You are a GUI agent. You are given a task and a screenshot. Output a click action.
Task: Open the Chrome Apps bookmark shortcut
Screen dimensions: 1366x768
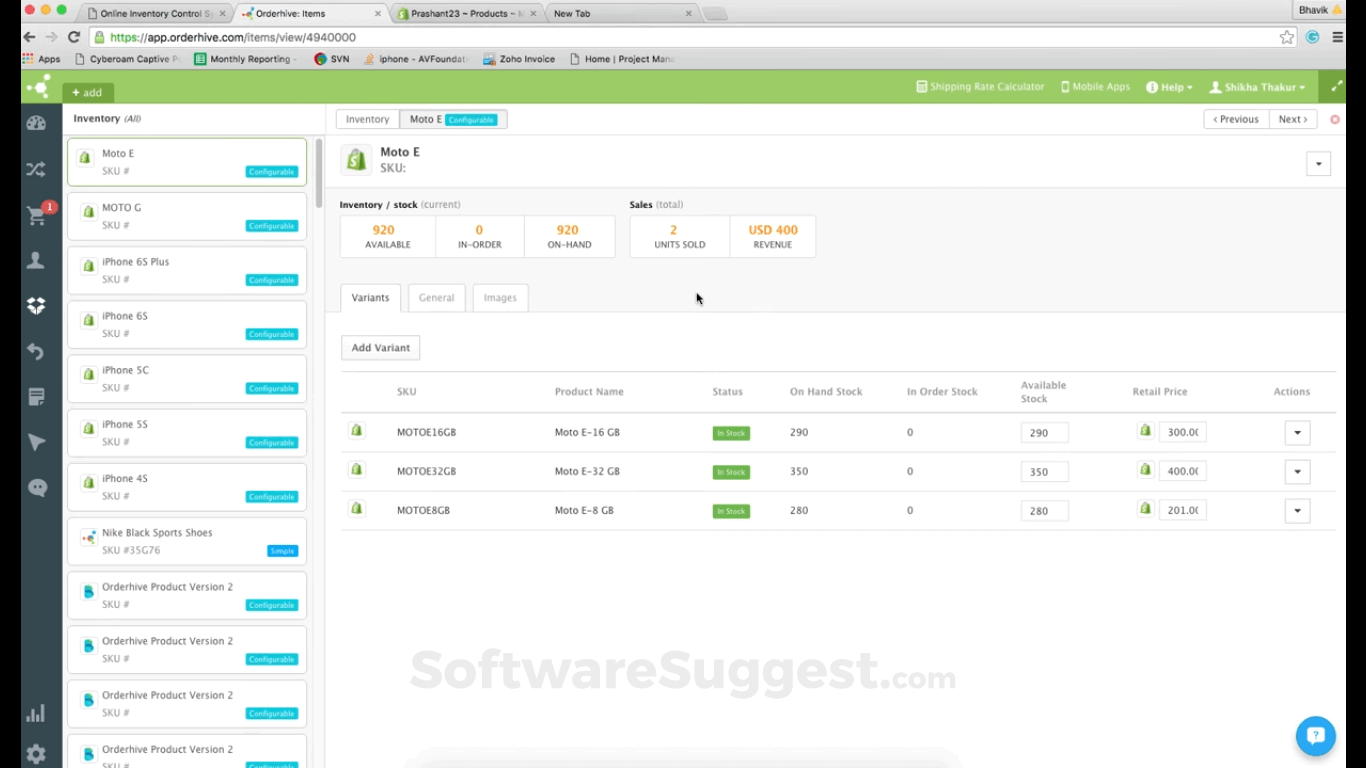(x=42, y=59)
